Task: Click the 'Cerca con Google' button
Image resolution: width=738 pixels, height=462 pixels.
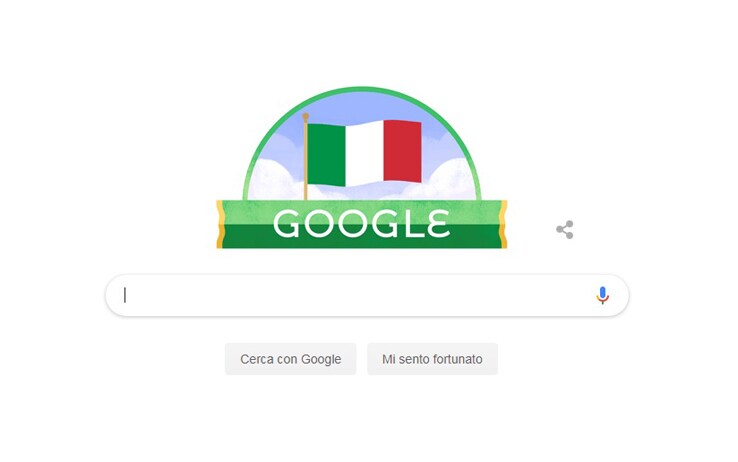Action: click(x=290, y=359)
